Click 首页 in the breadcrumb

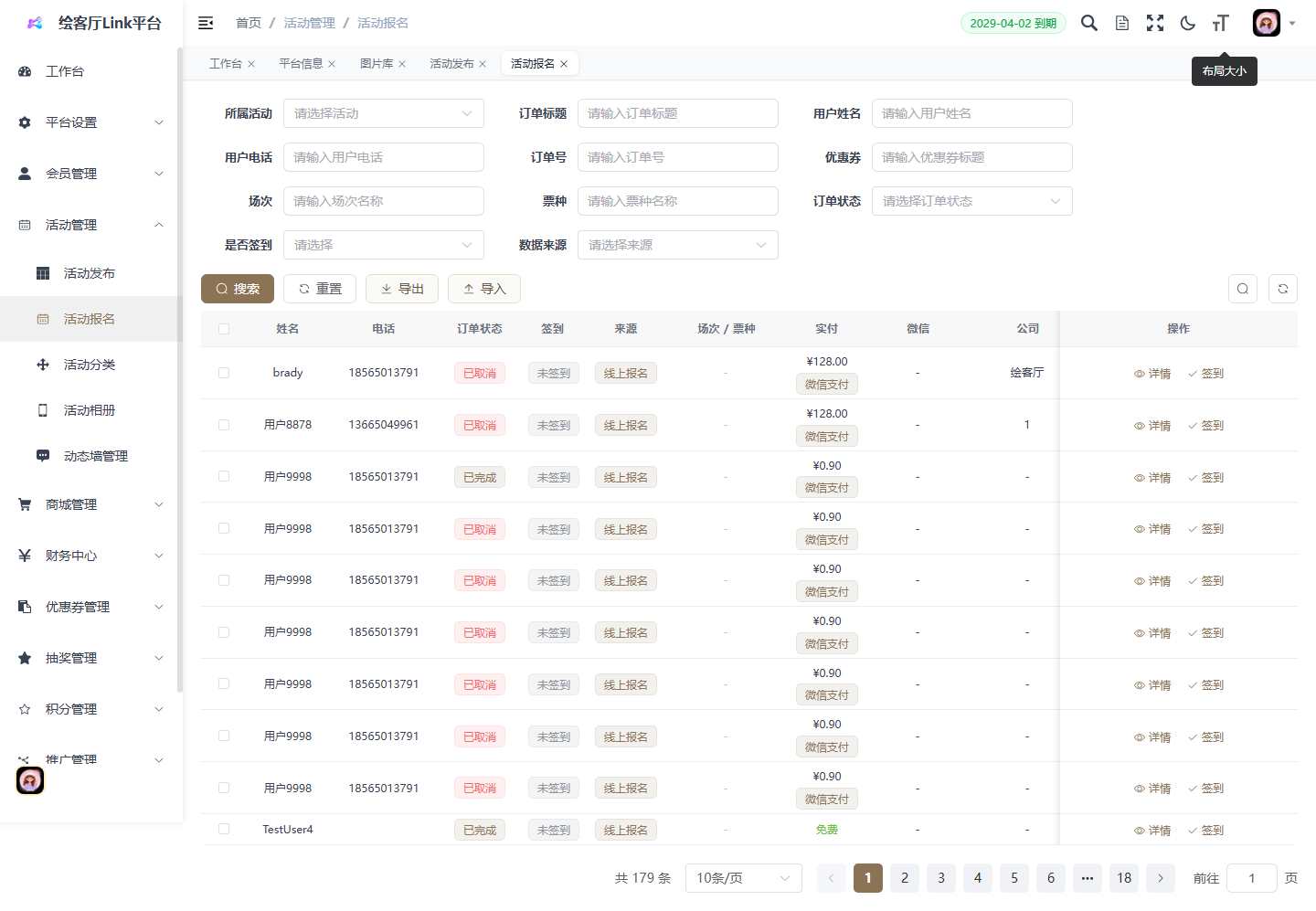(249, 23)
